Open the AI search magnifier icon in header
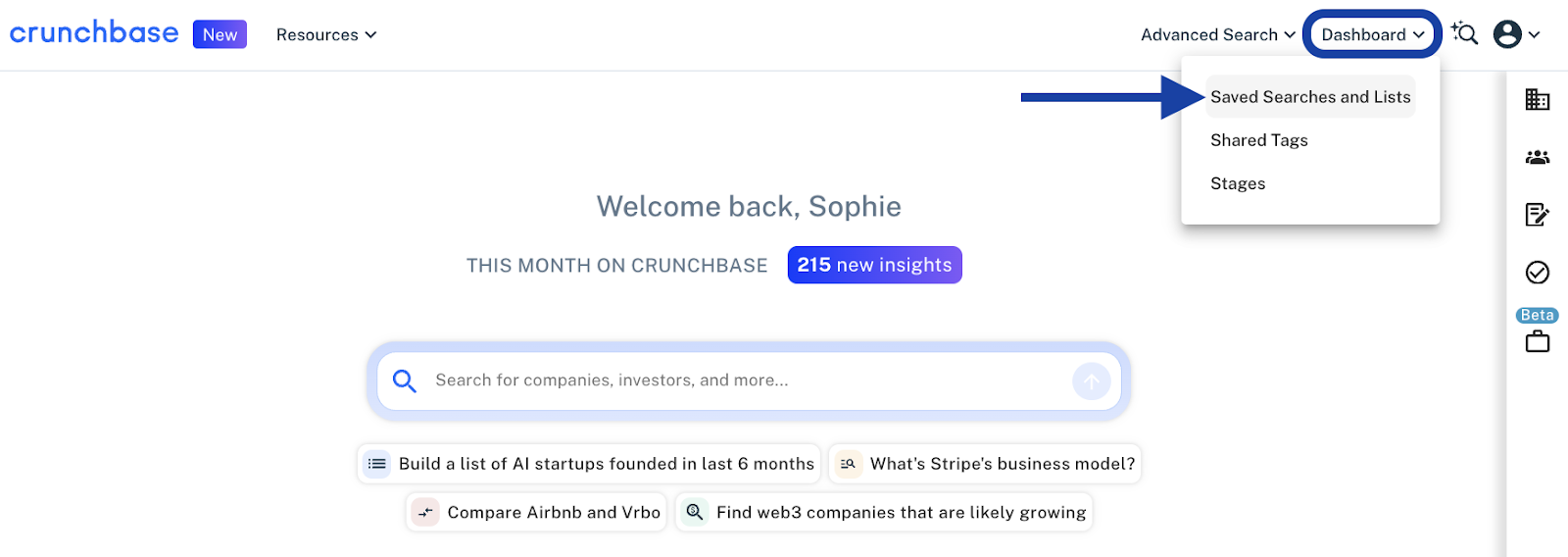 pyautogui.click(x=1464, y=33)
